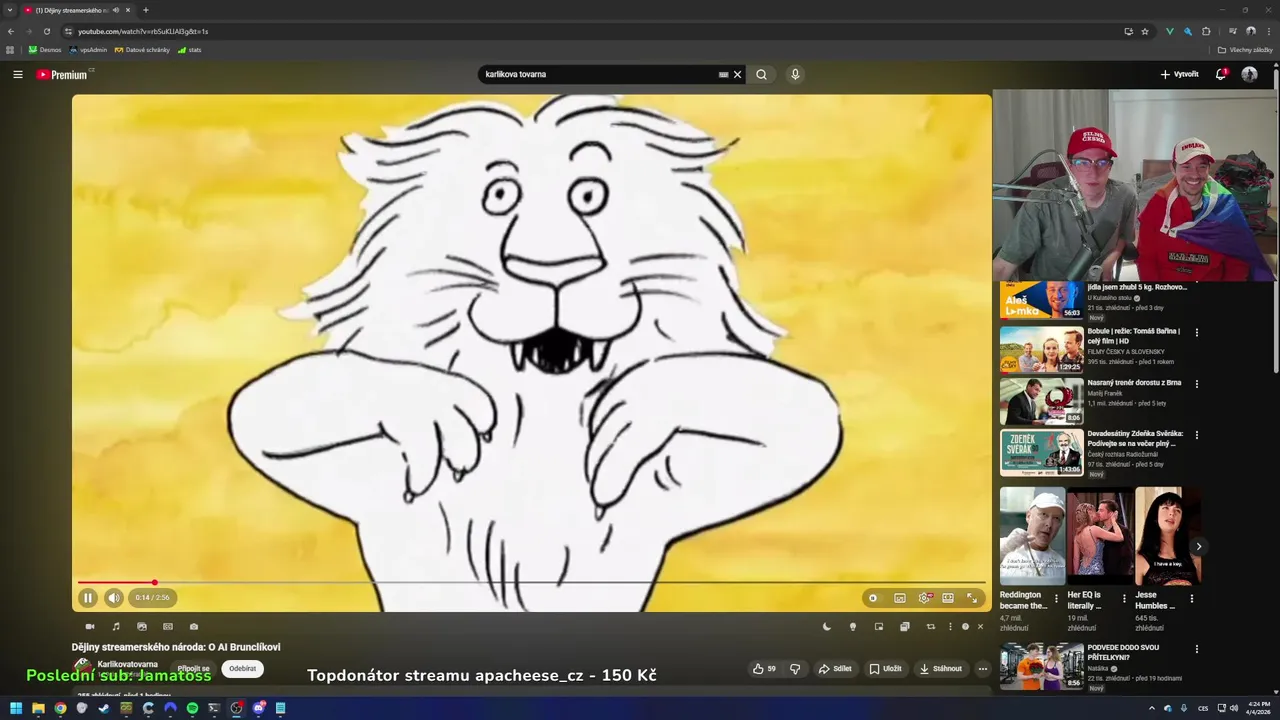Viewport: 1280px width, 720px height.
Task: Mute the video with the speaker icon
Action: coord(114,598)
